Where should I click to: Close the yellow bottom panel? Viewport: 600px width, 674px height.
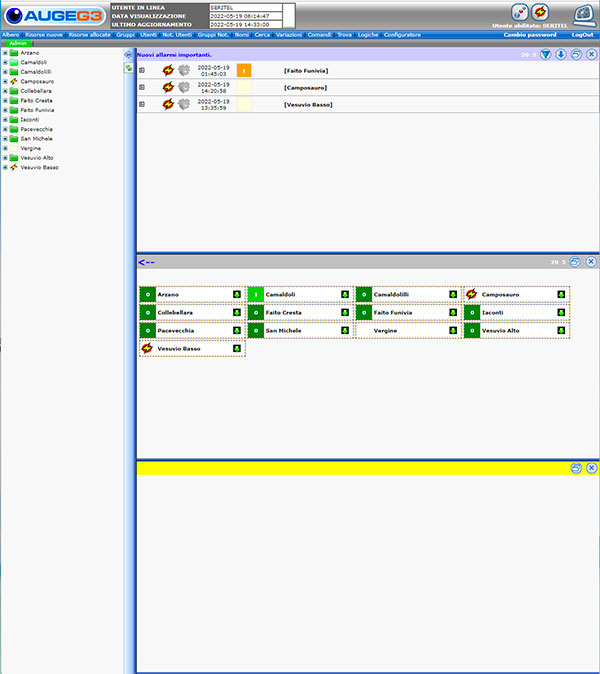pos(591,468)
